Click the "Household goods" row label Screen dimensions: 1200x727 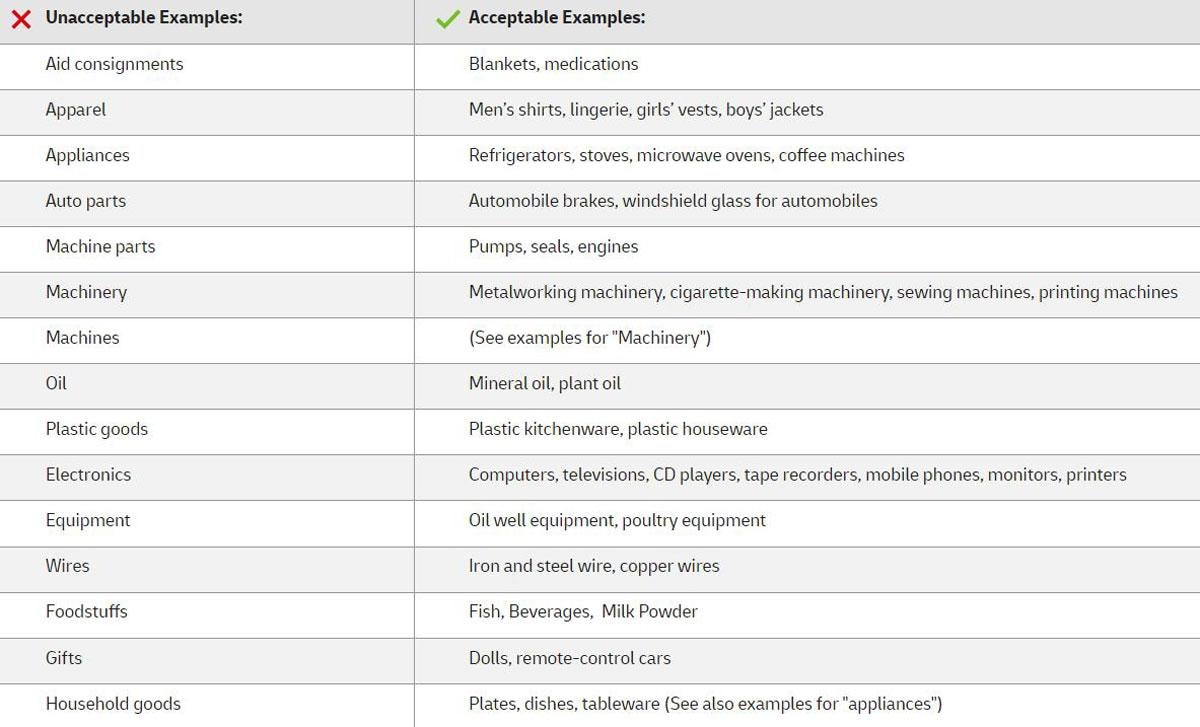113,704
